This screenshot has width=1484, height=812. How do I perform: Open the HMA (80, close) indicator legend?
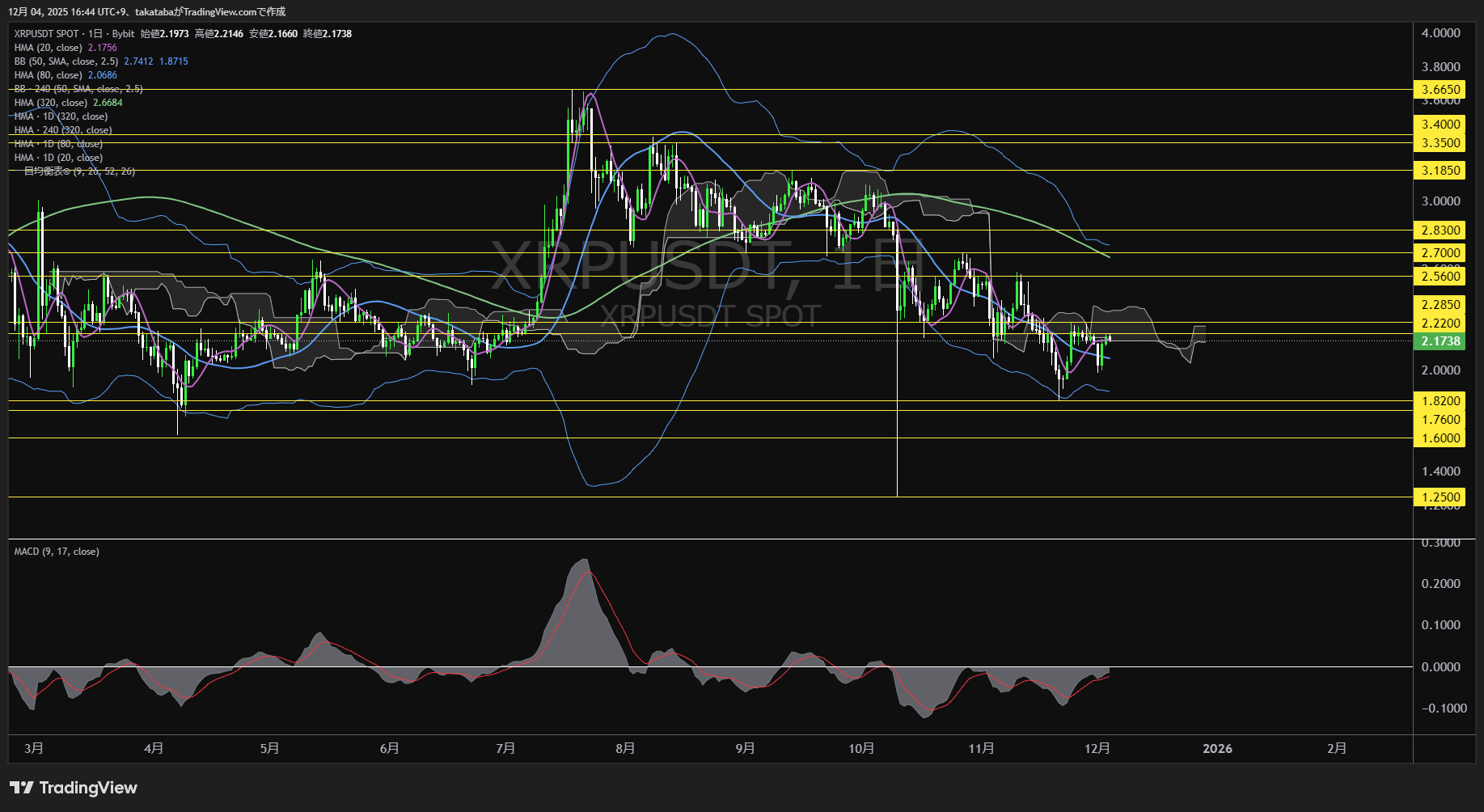48,75
